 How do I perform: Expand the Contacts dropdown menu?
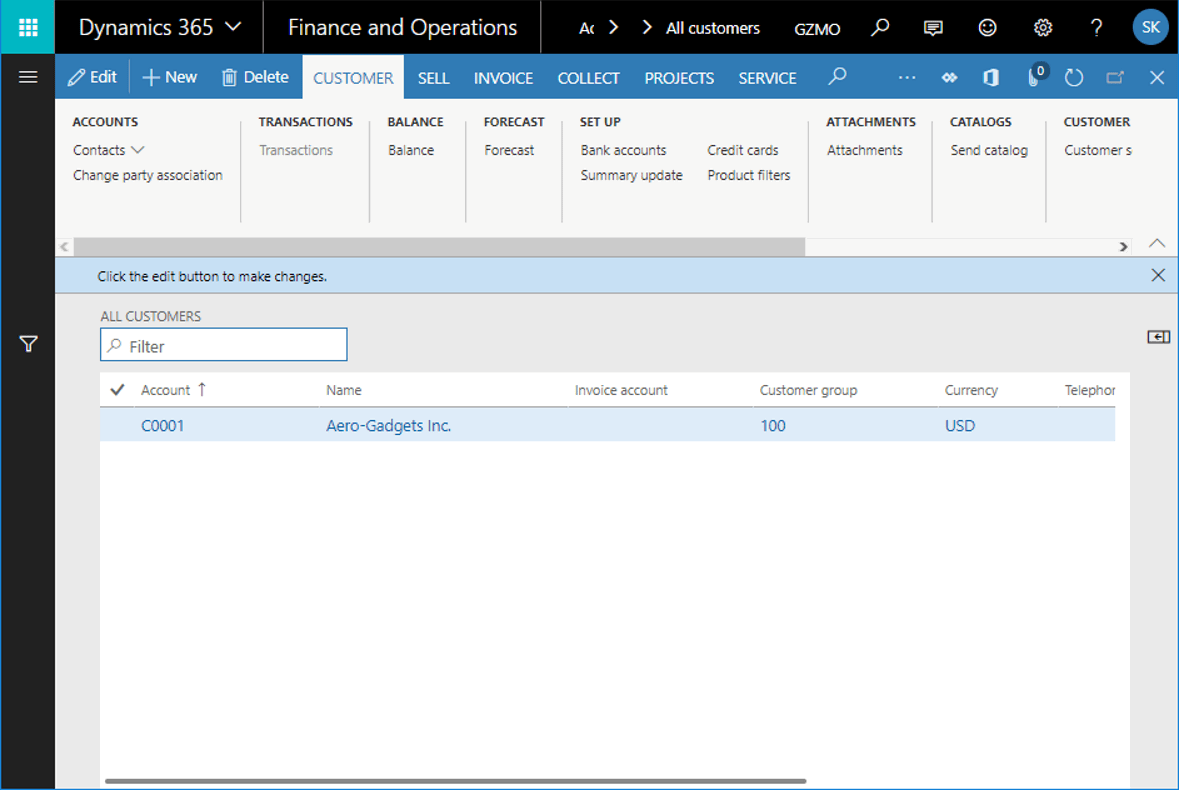pos(108,150)
